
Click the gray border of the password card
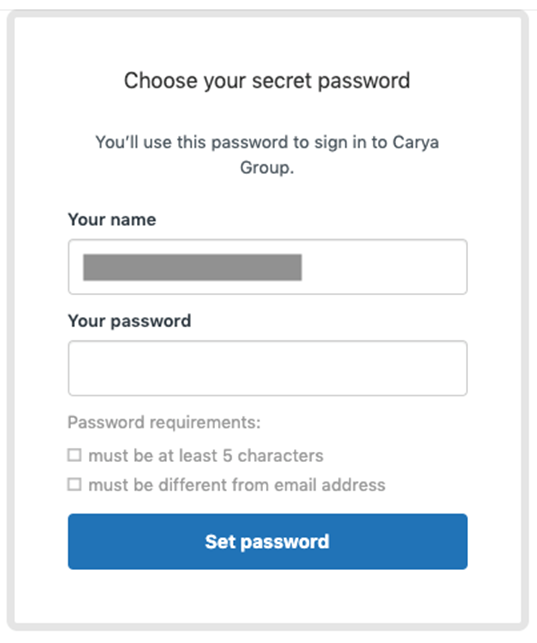point(11,320)
